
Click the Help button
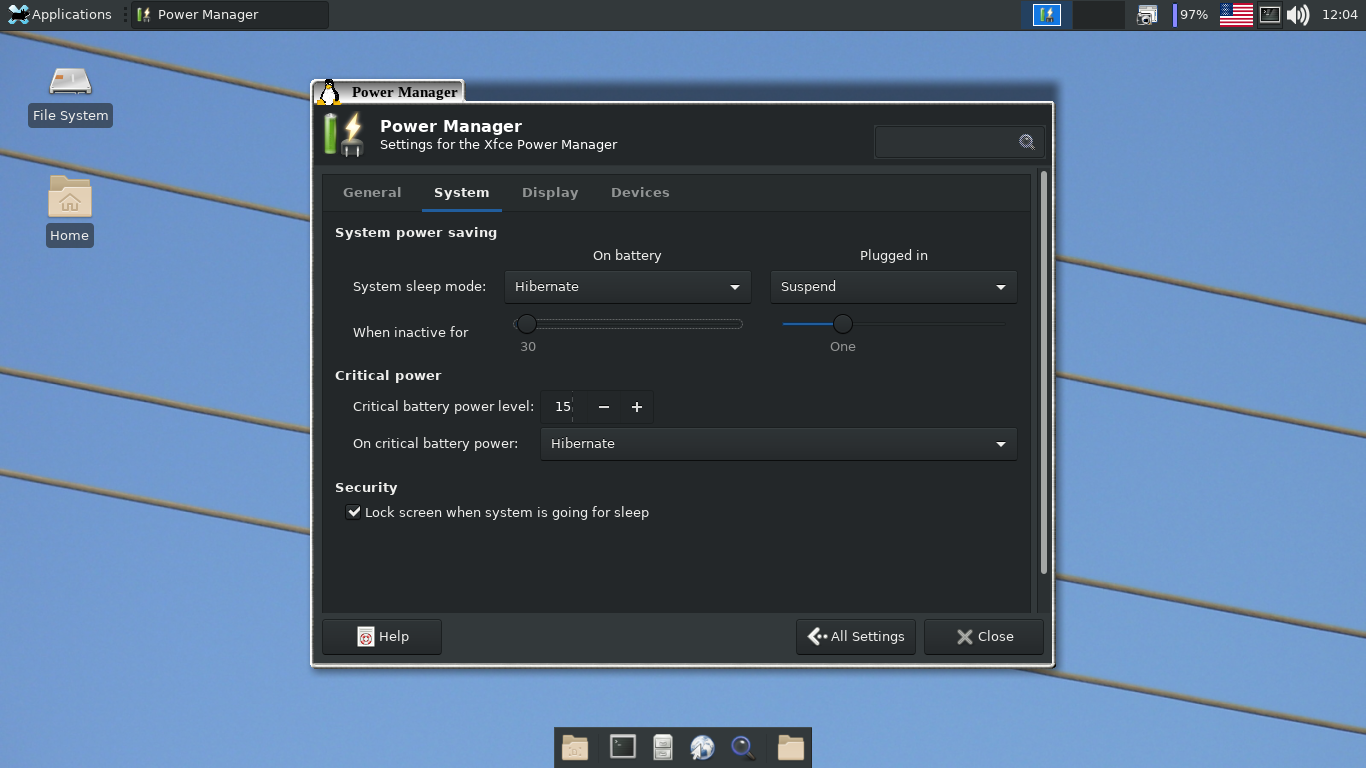[x=382, y=637]
